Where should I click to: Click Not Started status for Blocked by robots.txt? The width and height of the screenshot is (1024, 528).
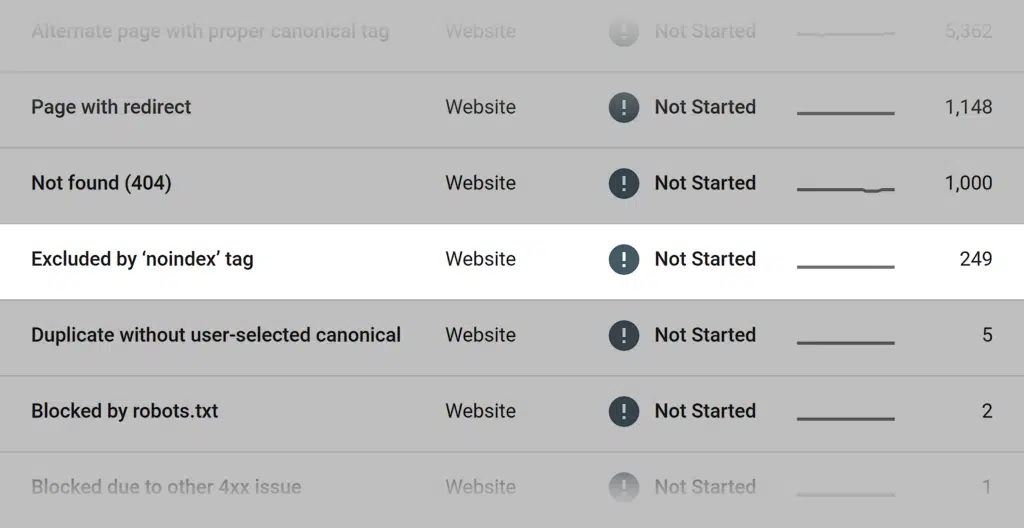click(705, 411)
